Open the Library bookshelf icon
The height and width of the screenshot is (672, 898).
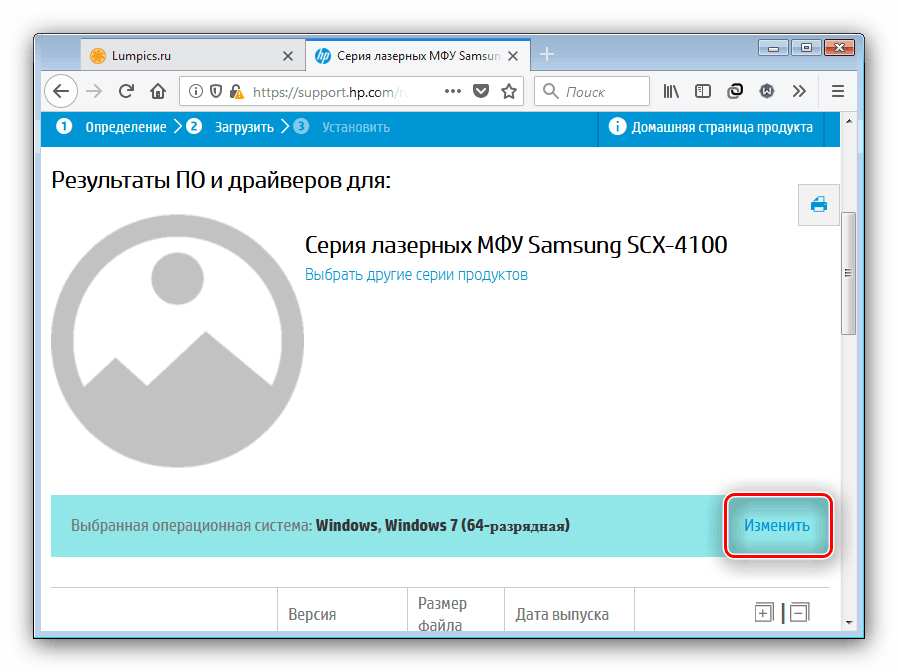(671, 92)
